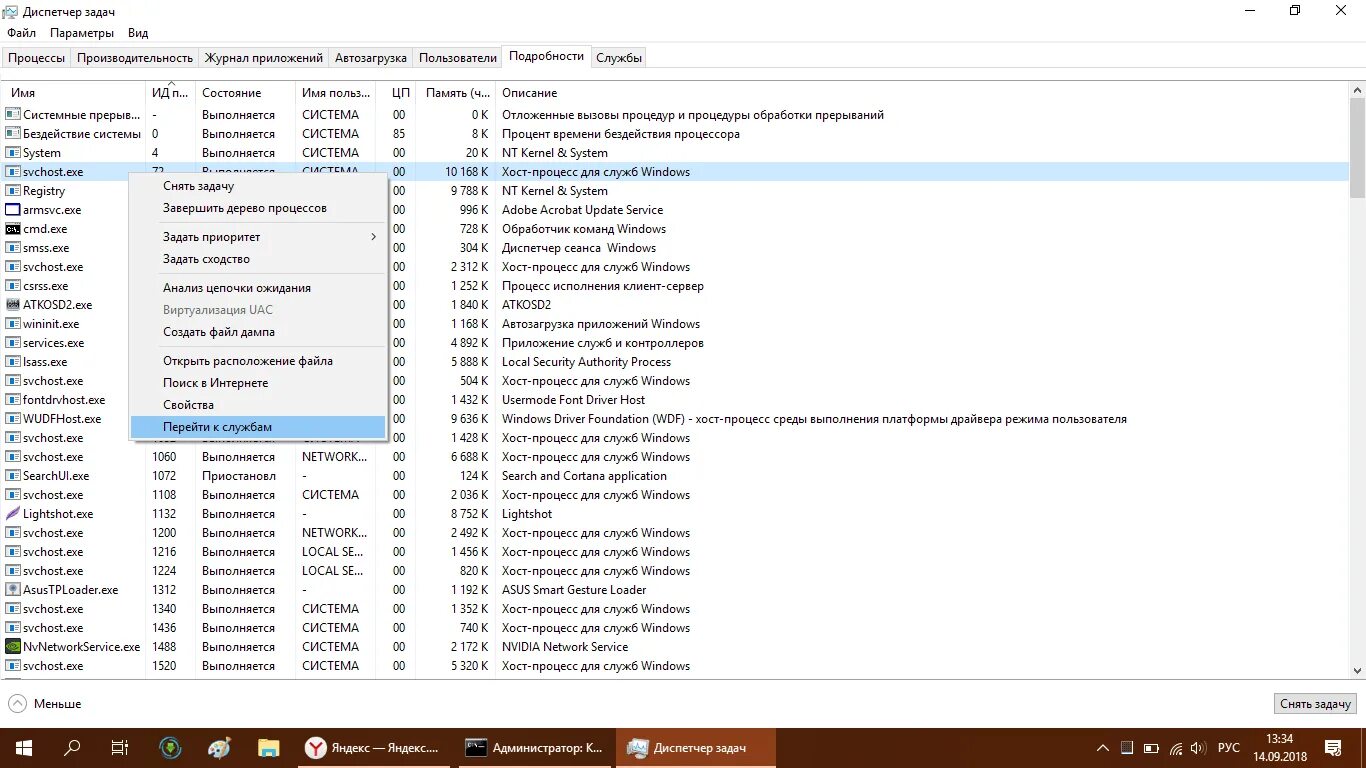This screenshot has width=1366, height=768.
Task: Sort by Имя column header
Action: pos(74,93)
